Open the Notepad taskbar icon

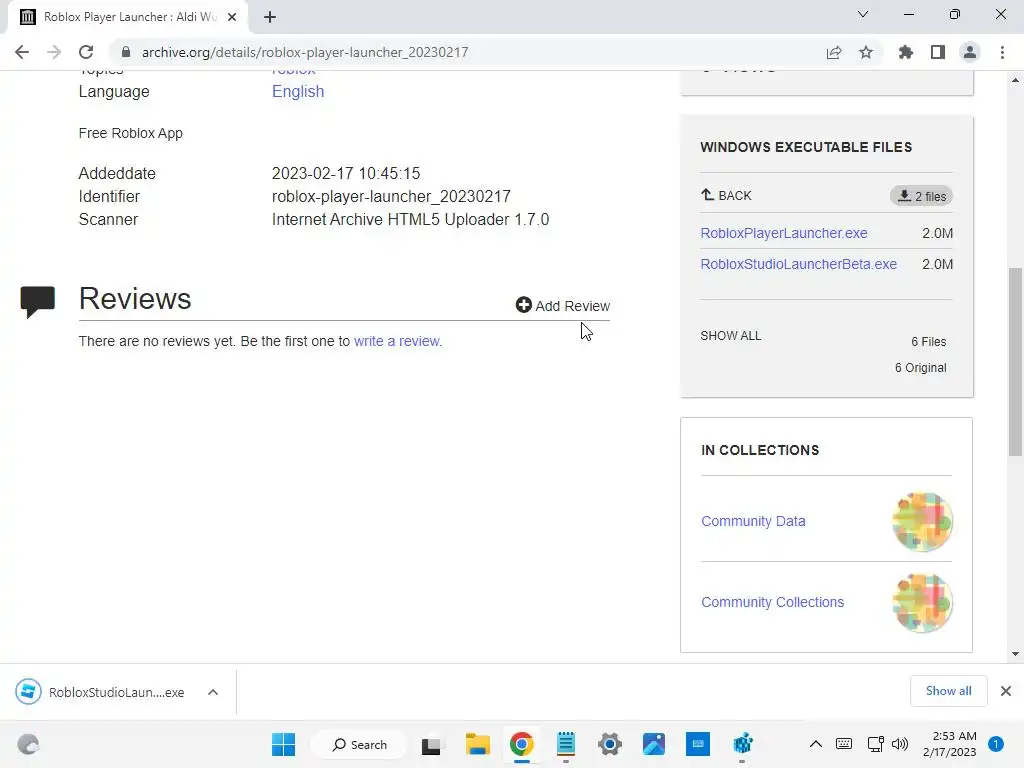(566, 744)
